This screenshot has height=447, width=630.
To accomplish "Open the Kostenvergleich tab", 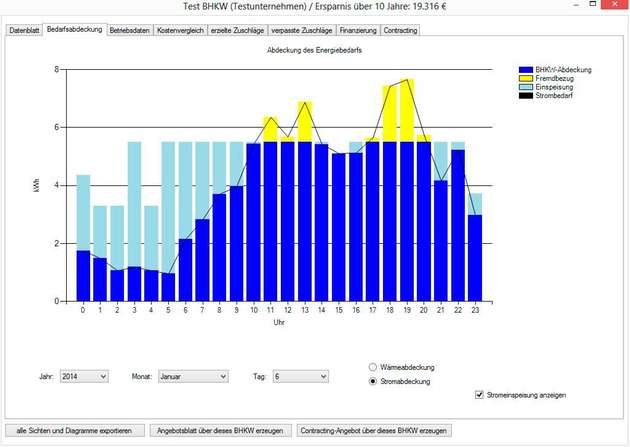I will (180, 31).
